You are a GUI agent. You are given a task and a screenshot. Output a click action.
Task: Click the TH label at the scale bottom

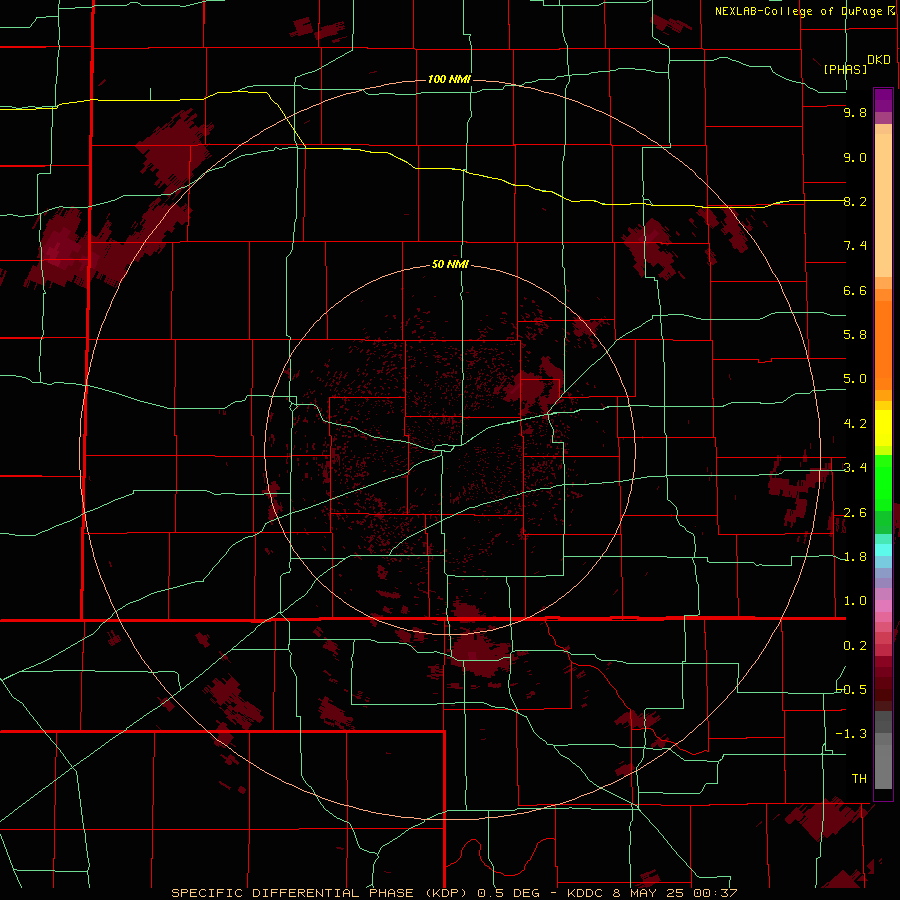859,779
